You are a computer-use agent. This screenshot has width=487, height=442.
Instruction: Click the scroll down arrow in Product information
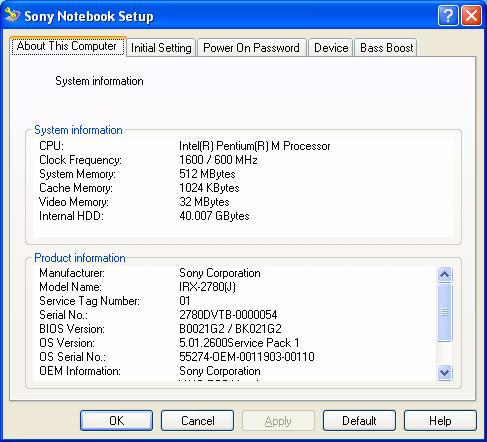point(444,372)
